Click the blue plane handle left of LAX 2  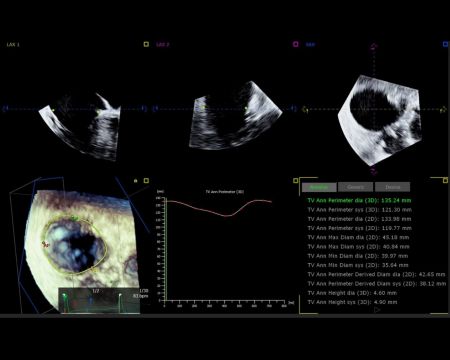155,109
